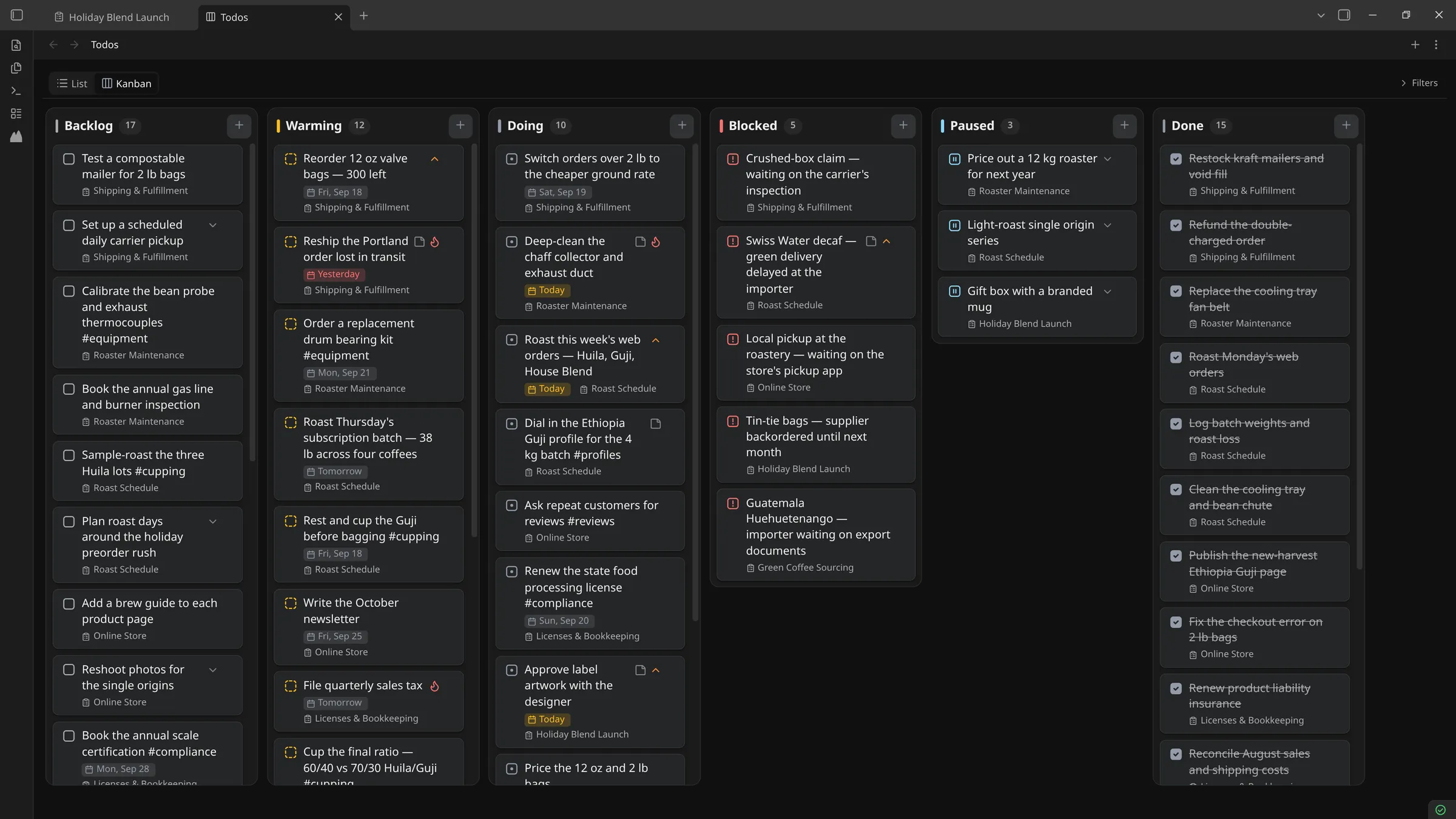Screen dimensions: 1456x819
Task: Check off Book the annual gas line inspection
Action: pos(69,389)
